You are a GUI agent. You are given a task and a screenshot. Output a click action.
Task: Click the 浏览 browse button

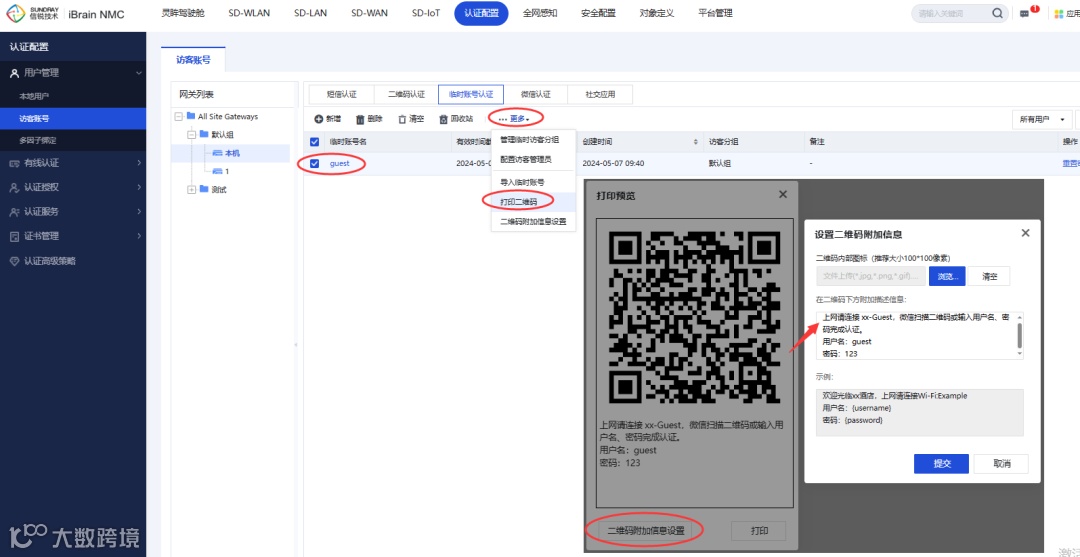(x=947, y=276)
